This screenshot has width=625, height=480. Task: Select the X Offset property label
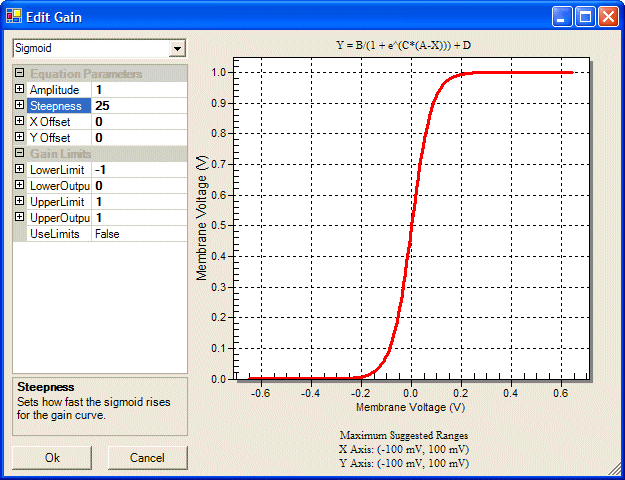pyautogui.click(x=59, y=122)
